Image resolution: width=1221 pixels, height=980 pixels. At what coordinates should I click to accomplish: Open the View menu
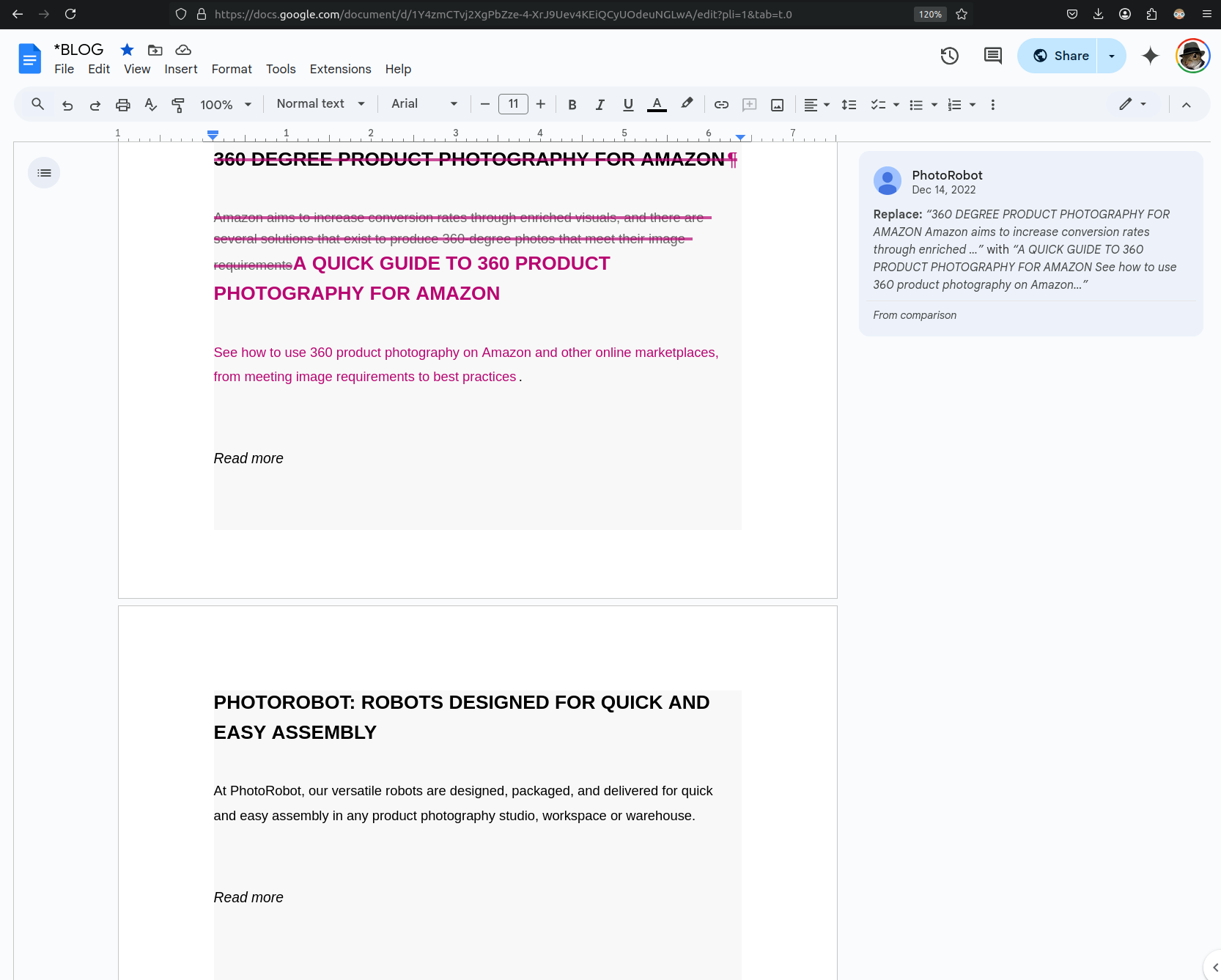coord(137,69)
